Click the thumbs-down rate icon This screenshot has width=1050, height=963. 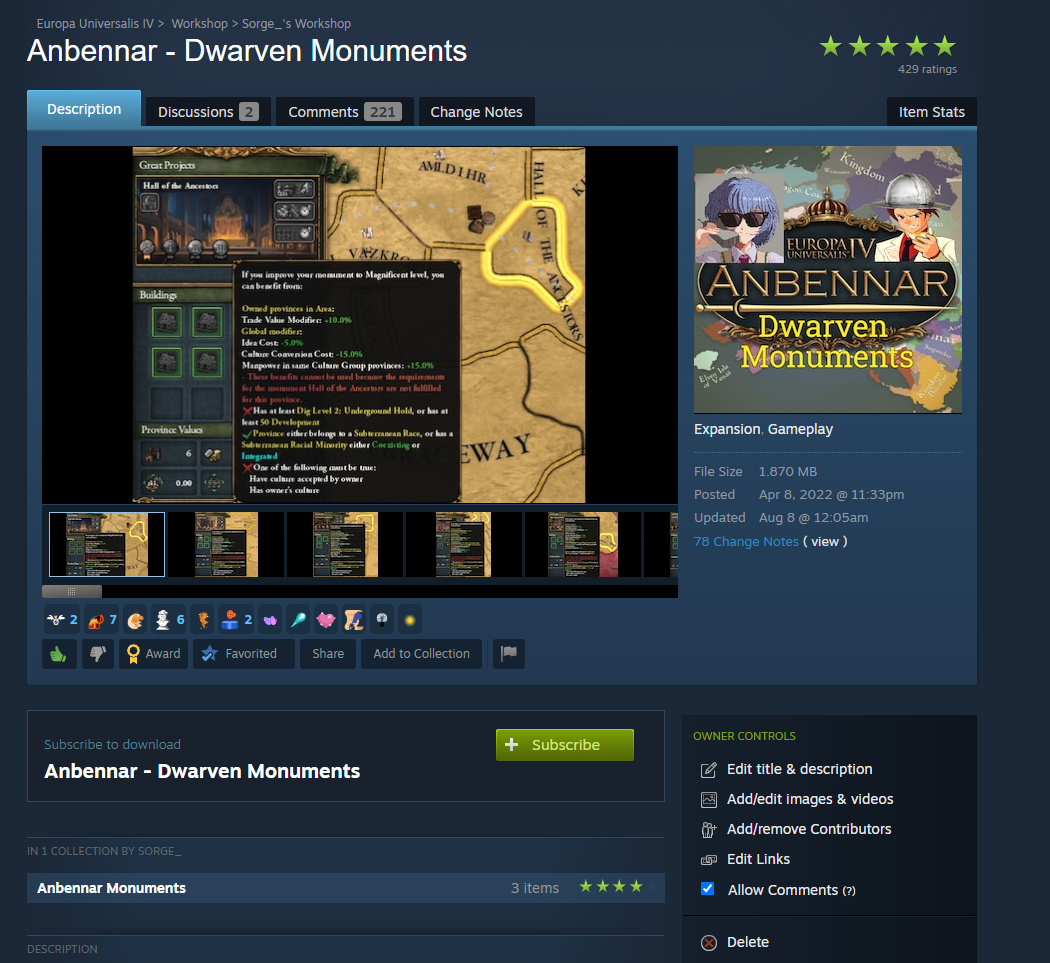(98, 654)
